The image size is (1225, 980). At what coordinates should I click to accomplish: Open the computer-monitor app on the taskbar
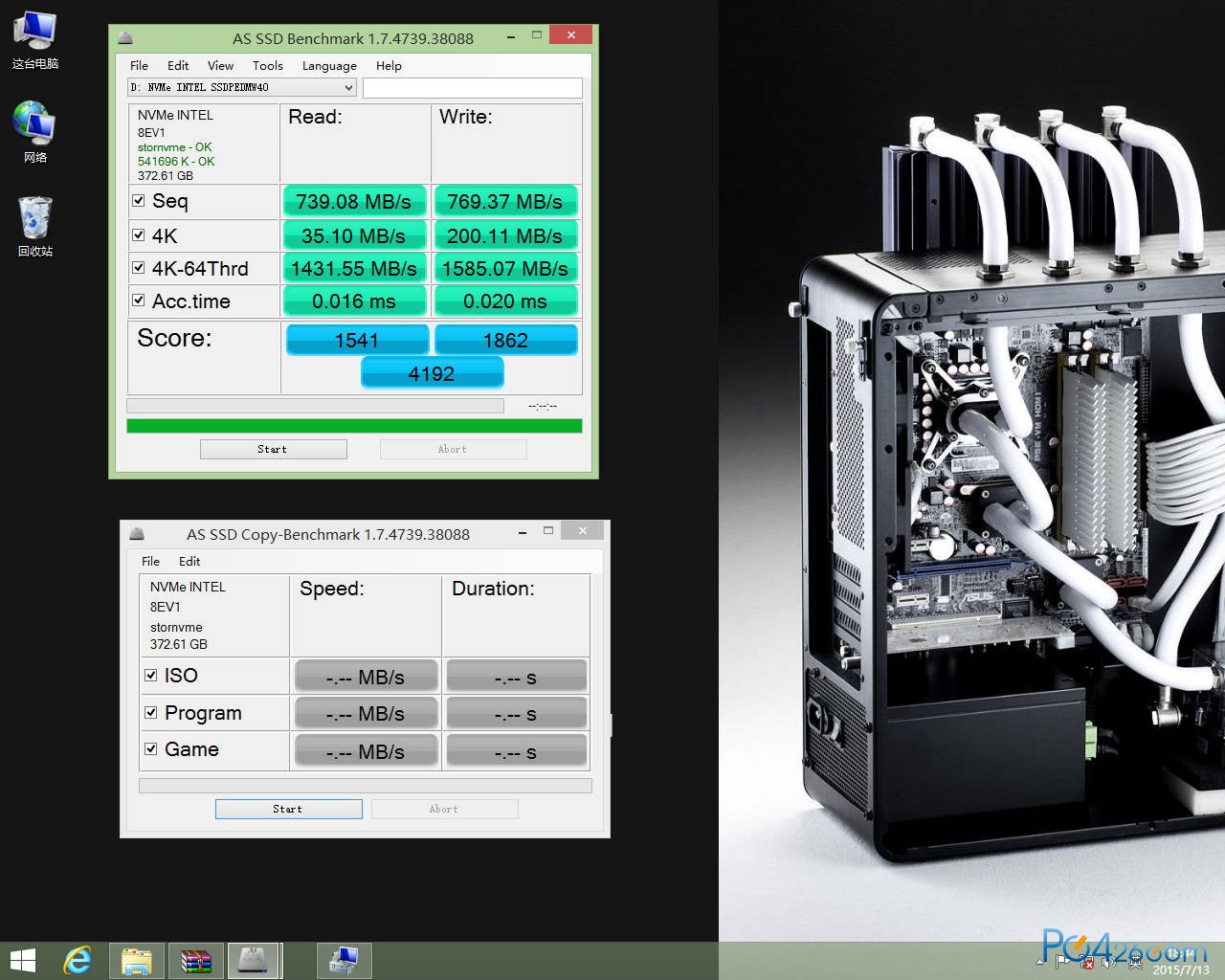point(343,960)
